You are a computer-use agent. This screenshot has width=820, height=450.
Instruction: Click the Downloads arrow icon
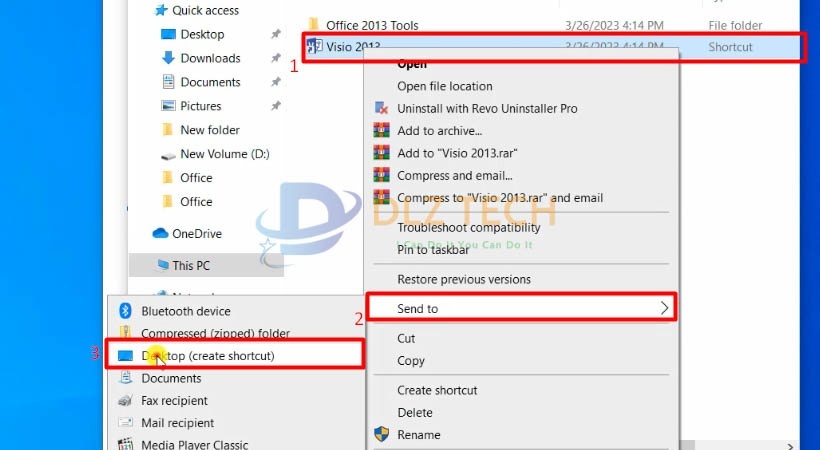click(168, 58)
